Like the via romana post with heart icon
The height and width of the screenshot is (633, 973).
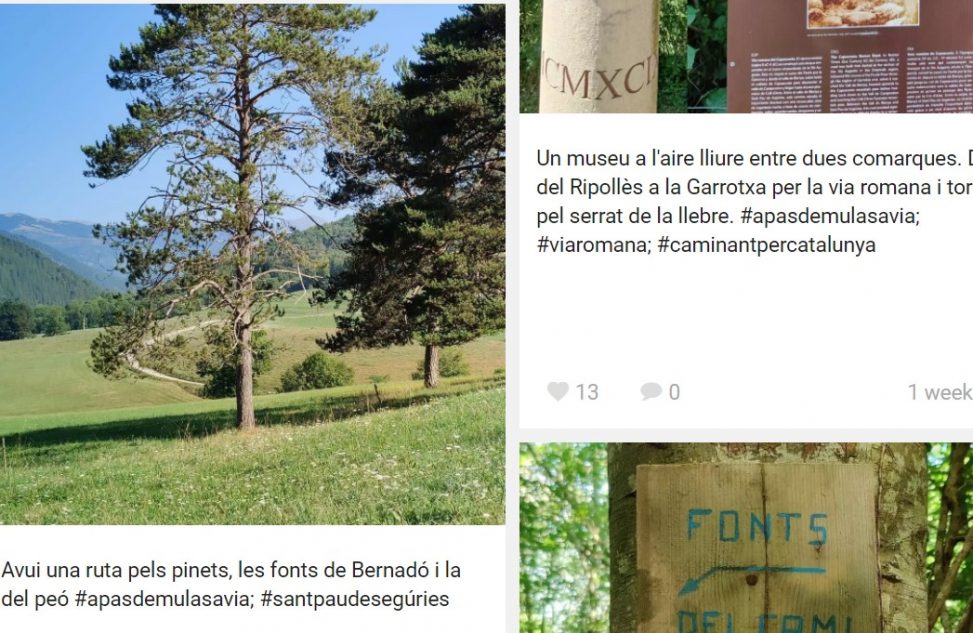coord(557,392)
